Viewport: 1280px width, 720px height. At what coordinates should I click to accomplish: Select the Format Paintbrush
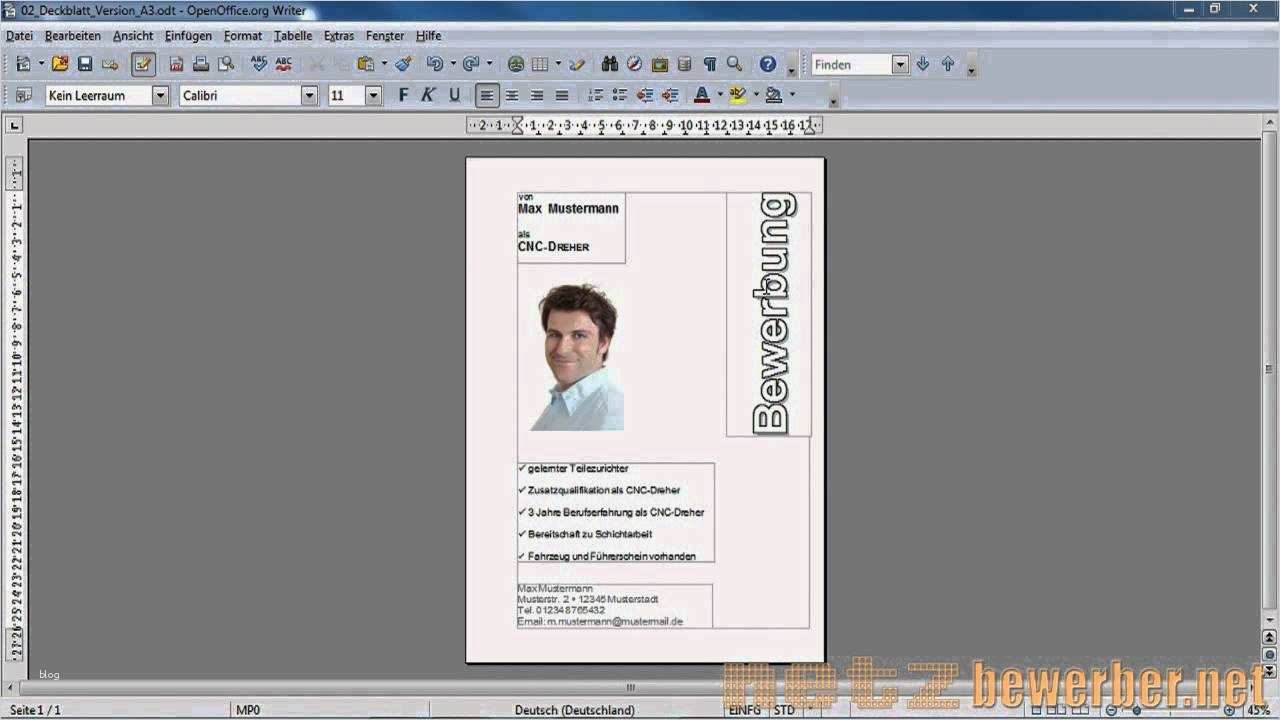(400, 63)
